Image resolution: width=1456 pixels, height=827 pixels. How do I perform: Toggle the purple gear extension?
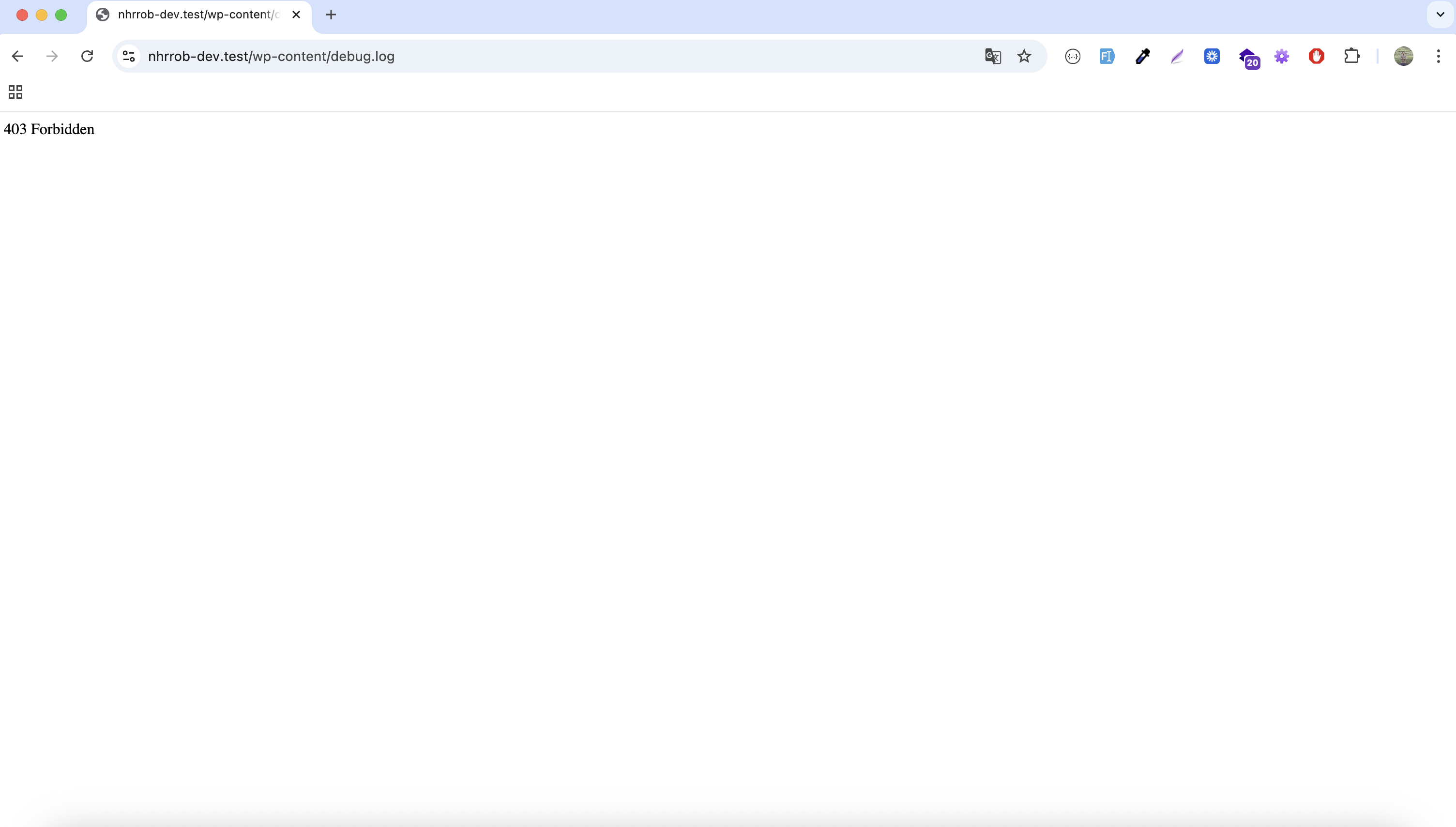pyautogui.click(x=1281, y=56)
